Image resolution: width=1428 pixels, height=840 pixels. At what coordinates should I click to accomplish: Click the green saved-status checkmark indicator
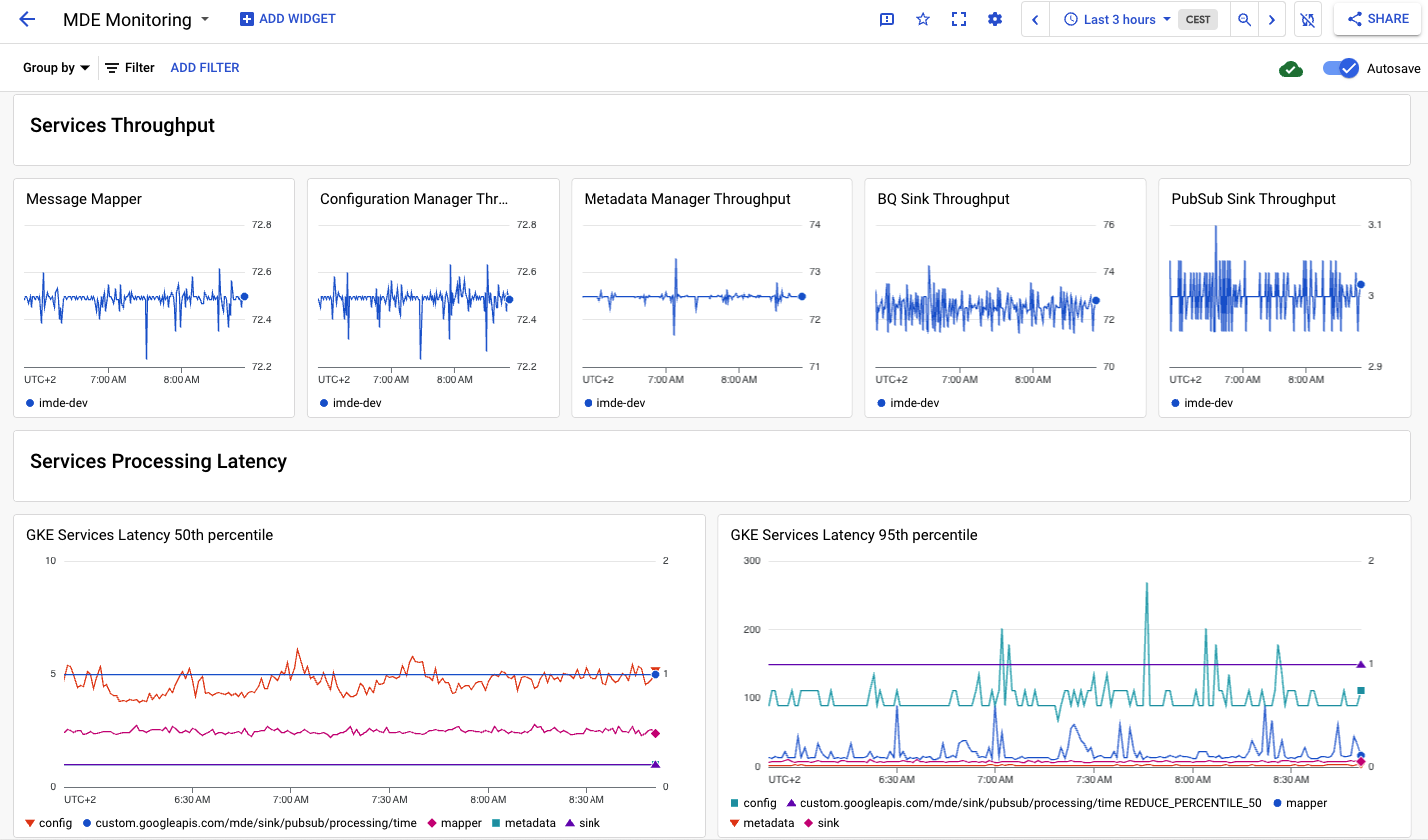(x=1291, y=68)
